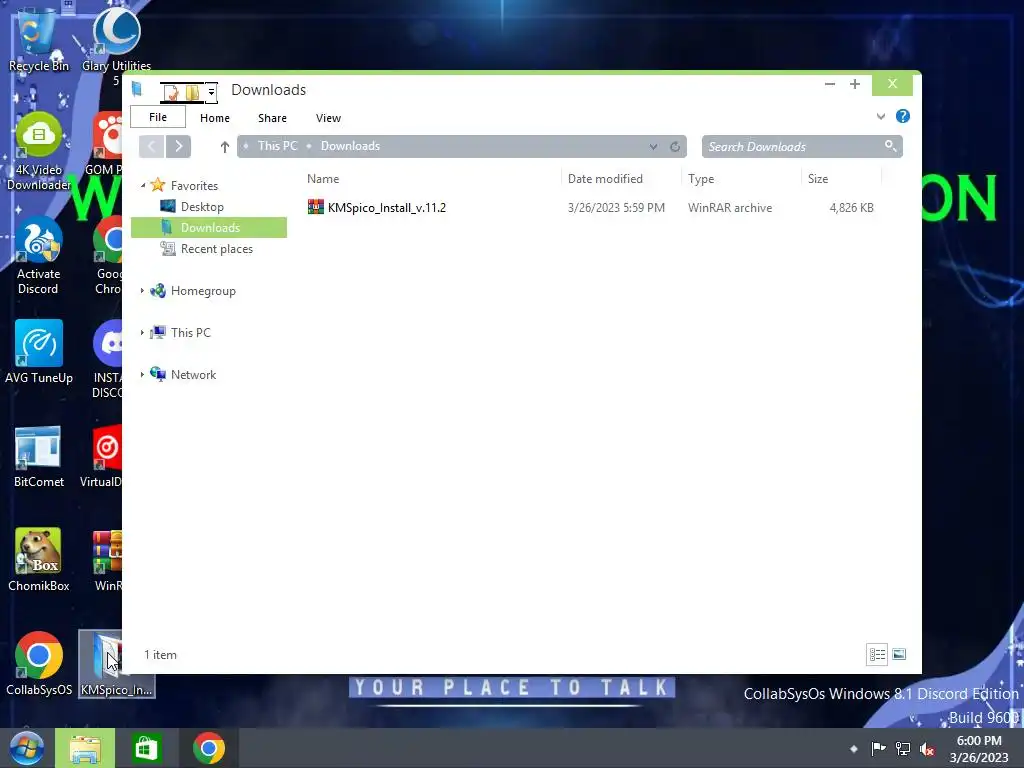The width and height of the screenshot is (1024, 768).
Task: Open the address bar history dropdown
Action: pos(653,147)
